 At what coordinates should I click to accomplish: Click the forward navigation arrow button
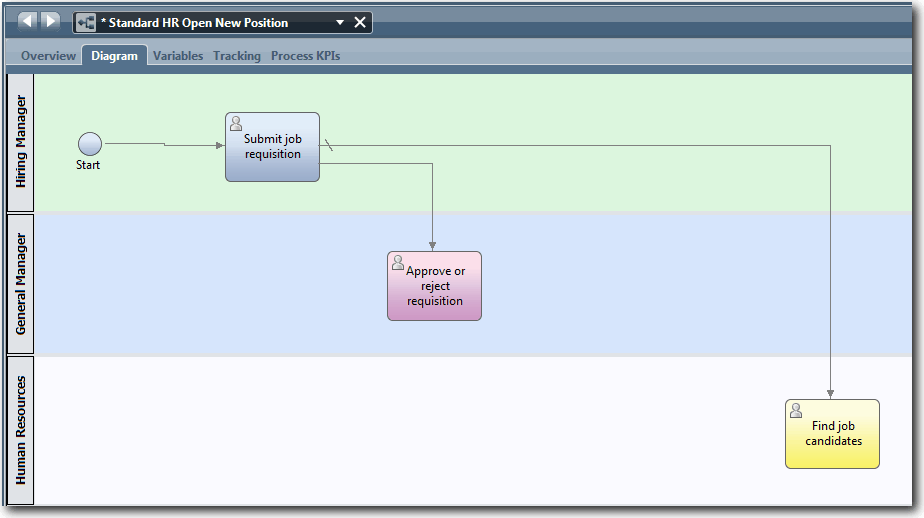coord(50,22)
